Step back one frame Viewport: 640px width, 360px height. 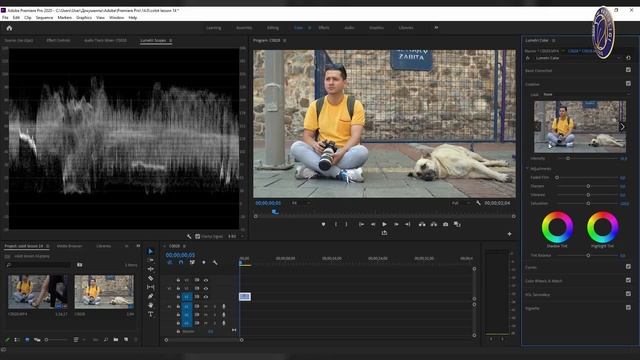(x=373, y=224)
